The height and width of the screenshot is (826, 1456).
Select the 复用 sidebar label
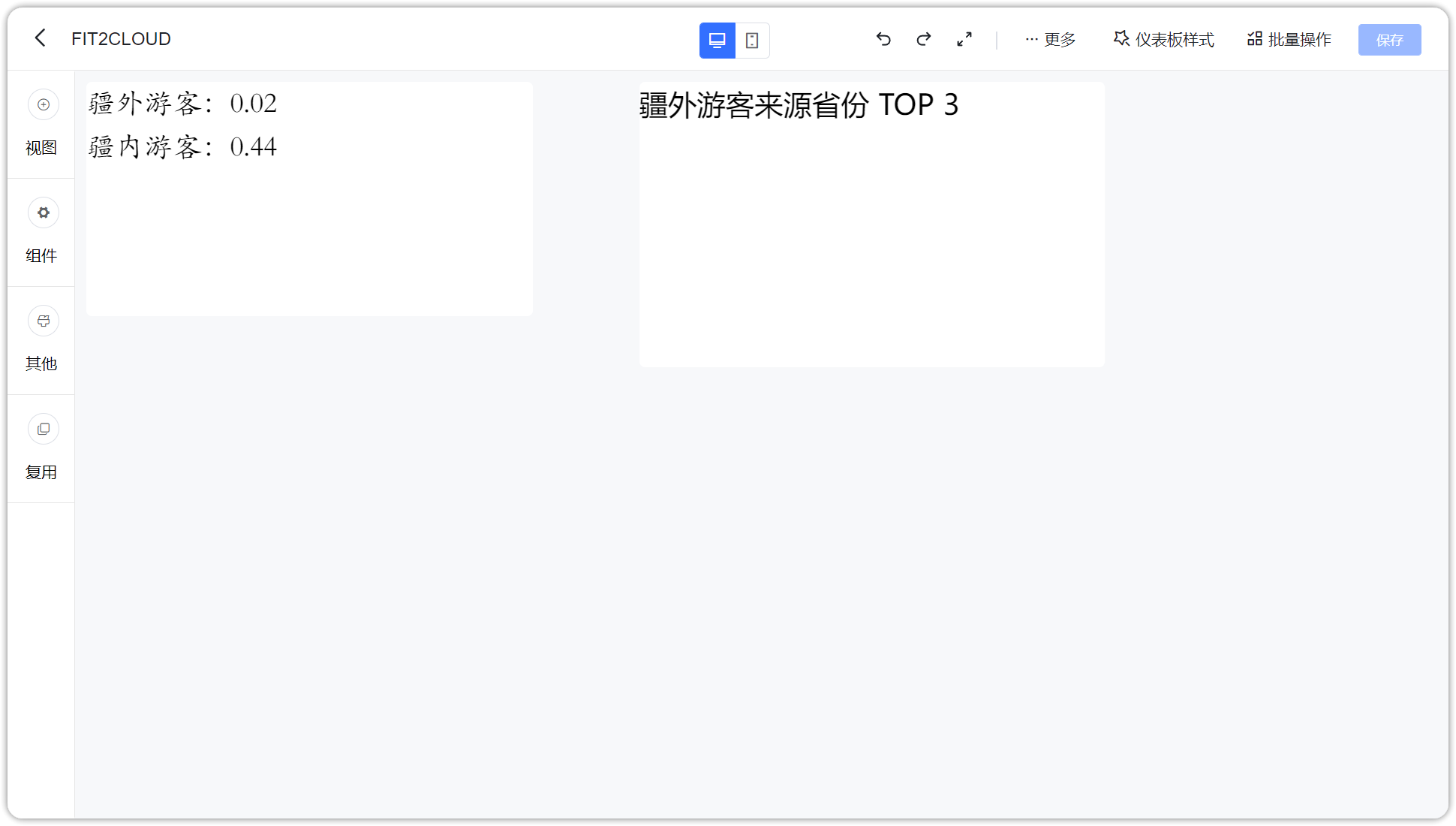tap(41, 472)
